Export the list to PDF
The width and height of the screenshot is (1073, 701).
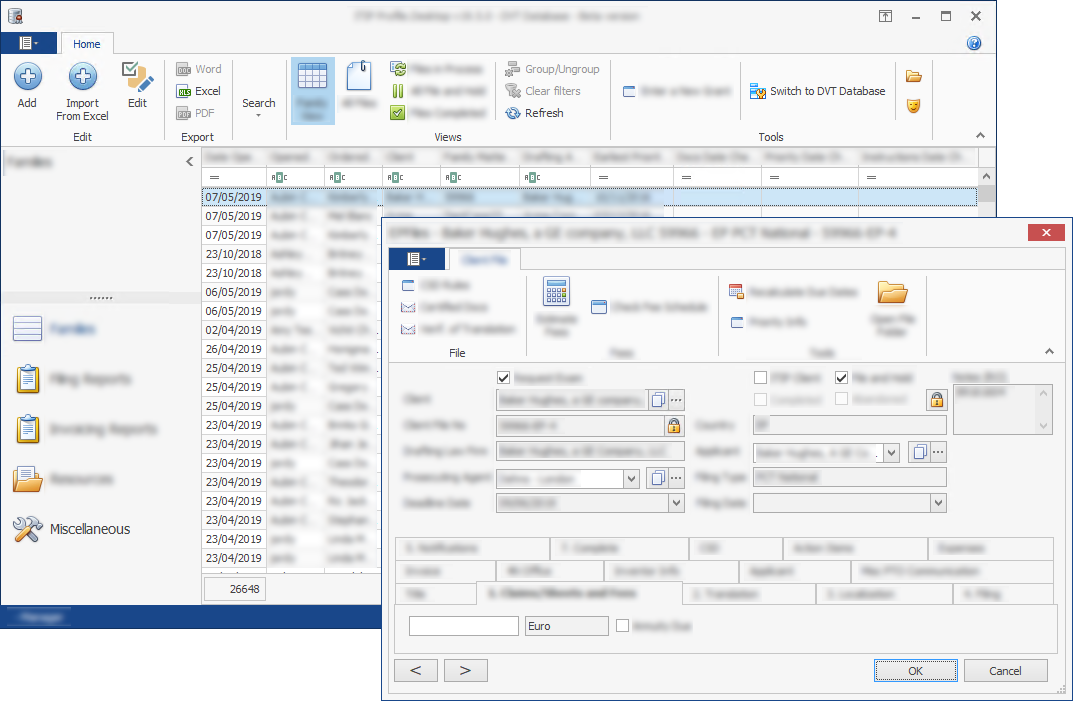tap(196, 113)
